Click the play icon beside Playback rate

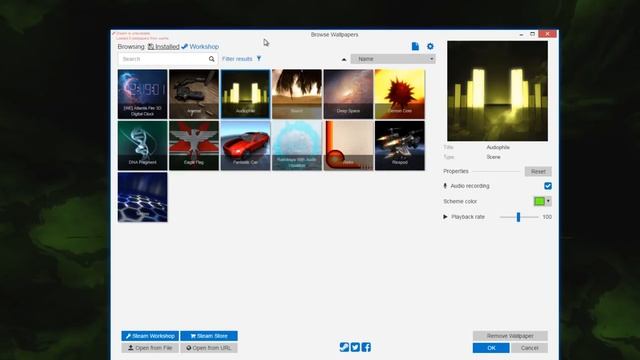[x=445, y=217]
